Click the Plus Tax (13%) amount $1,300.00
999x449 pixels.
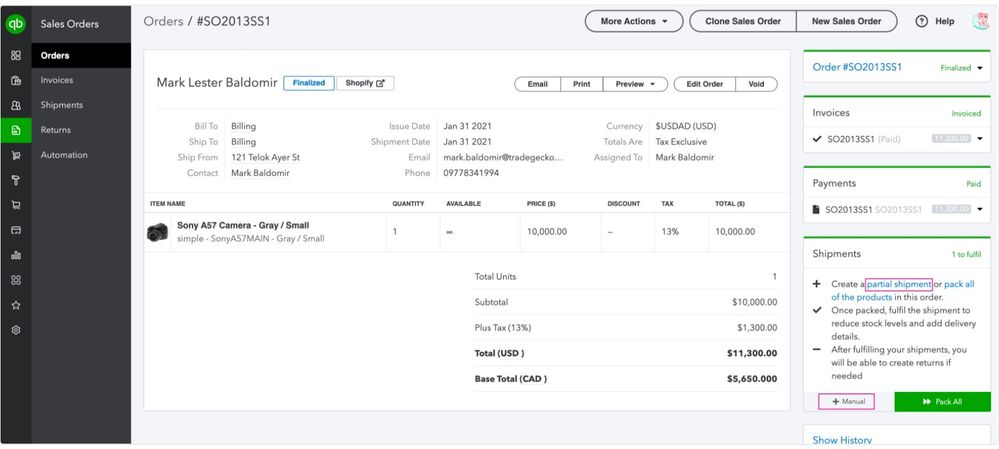pos(757,328)
